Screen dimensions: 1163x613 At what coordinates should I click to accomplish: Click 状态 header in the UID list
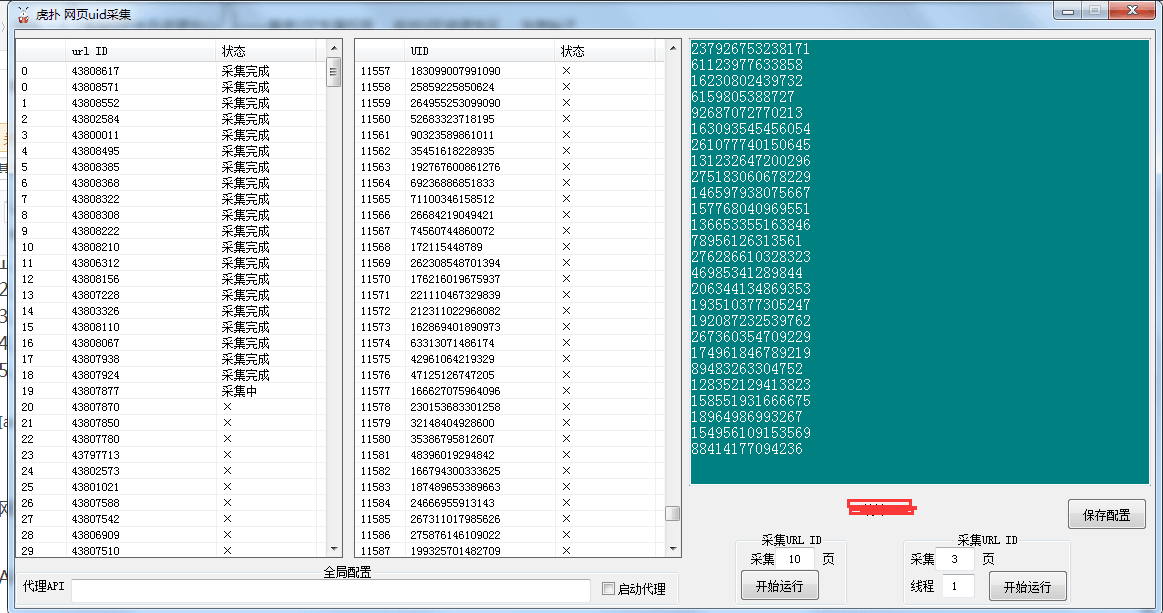[x=604, y=51]
